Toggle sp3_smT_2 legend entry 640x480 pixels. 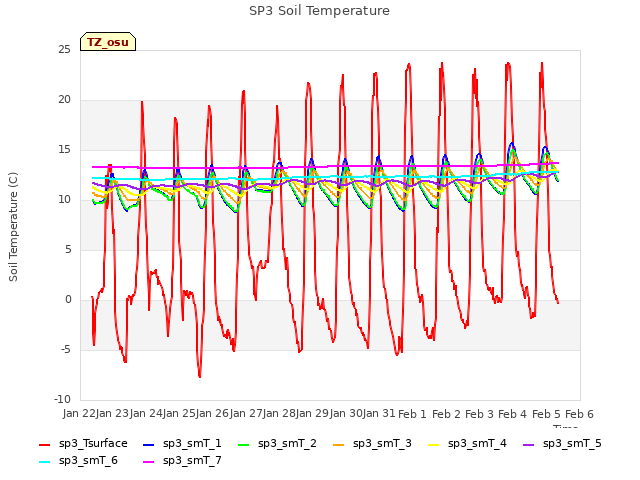coord(277,444)
